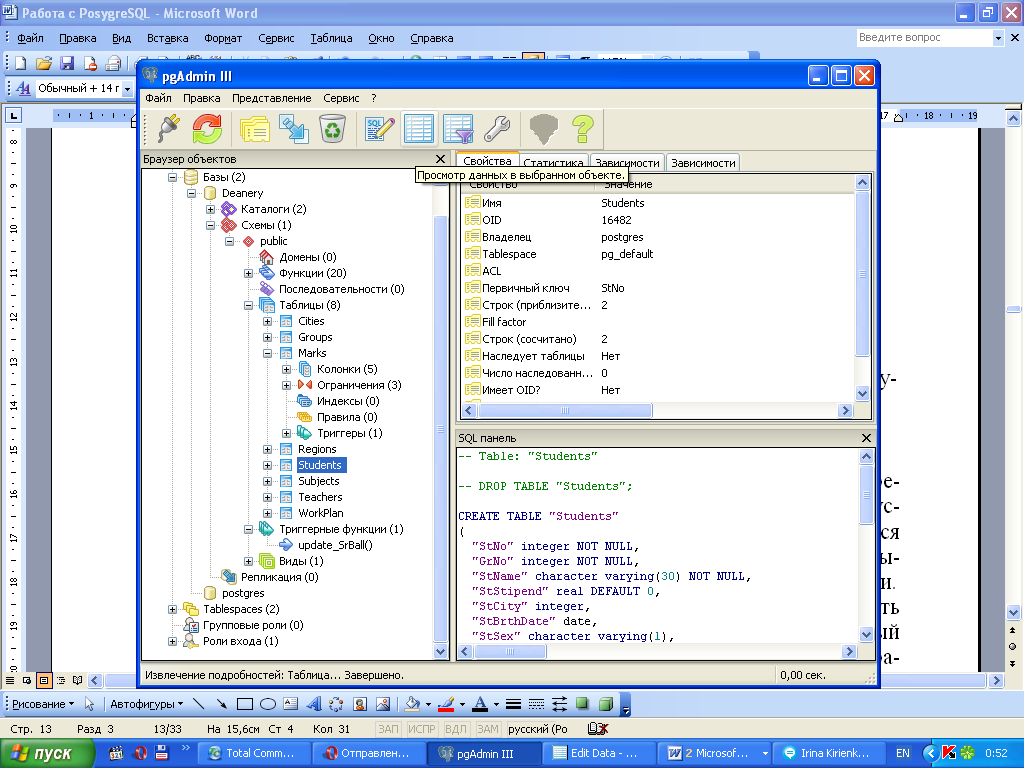Viewport: 1024px width, 768px height.
Task: Open filtered data view icon
Action: 458,128
